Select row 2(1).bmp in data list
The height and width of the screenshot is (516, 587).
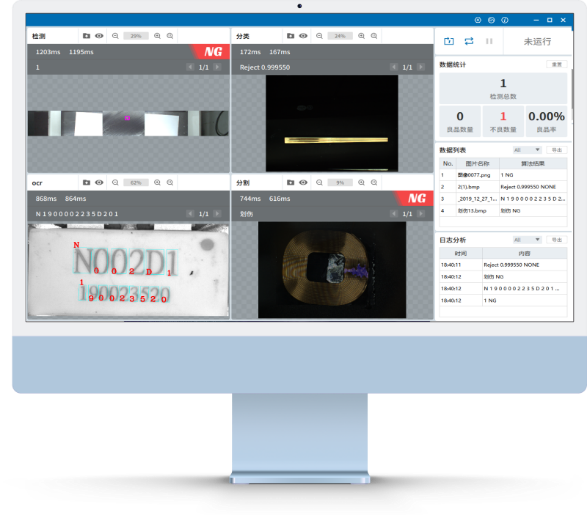click(503, 187)
